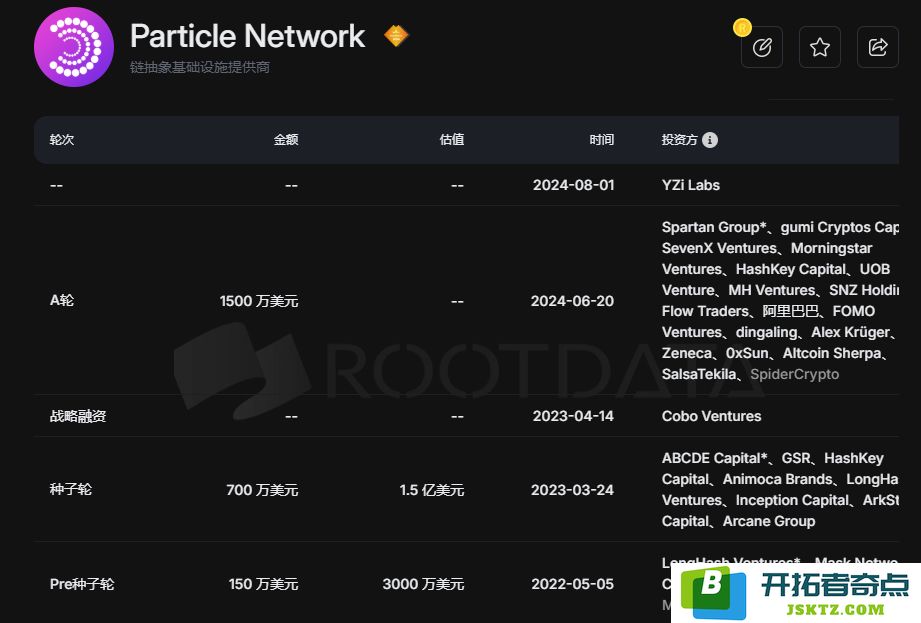Click the gold coin badge on edit button
This screenshot has height=623, width=921.
[x=742, y=27]
